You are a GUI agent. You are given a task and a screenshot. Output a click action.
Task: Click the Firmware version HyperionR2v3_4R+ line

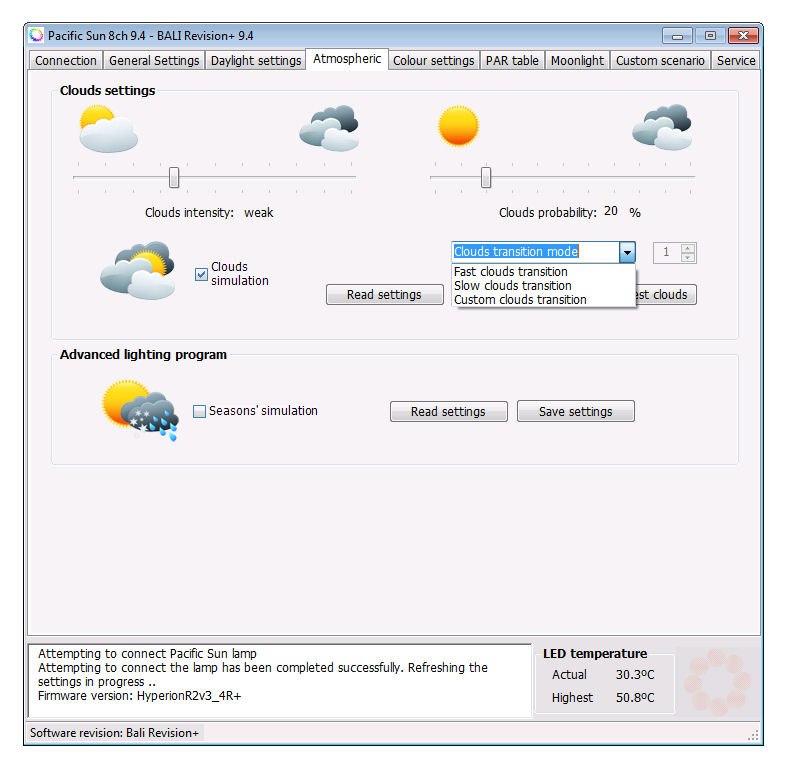coord(139,696)
